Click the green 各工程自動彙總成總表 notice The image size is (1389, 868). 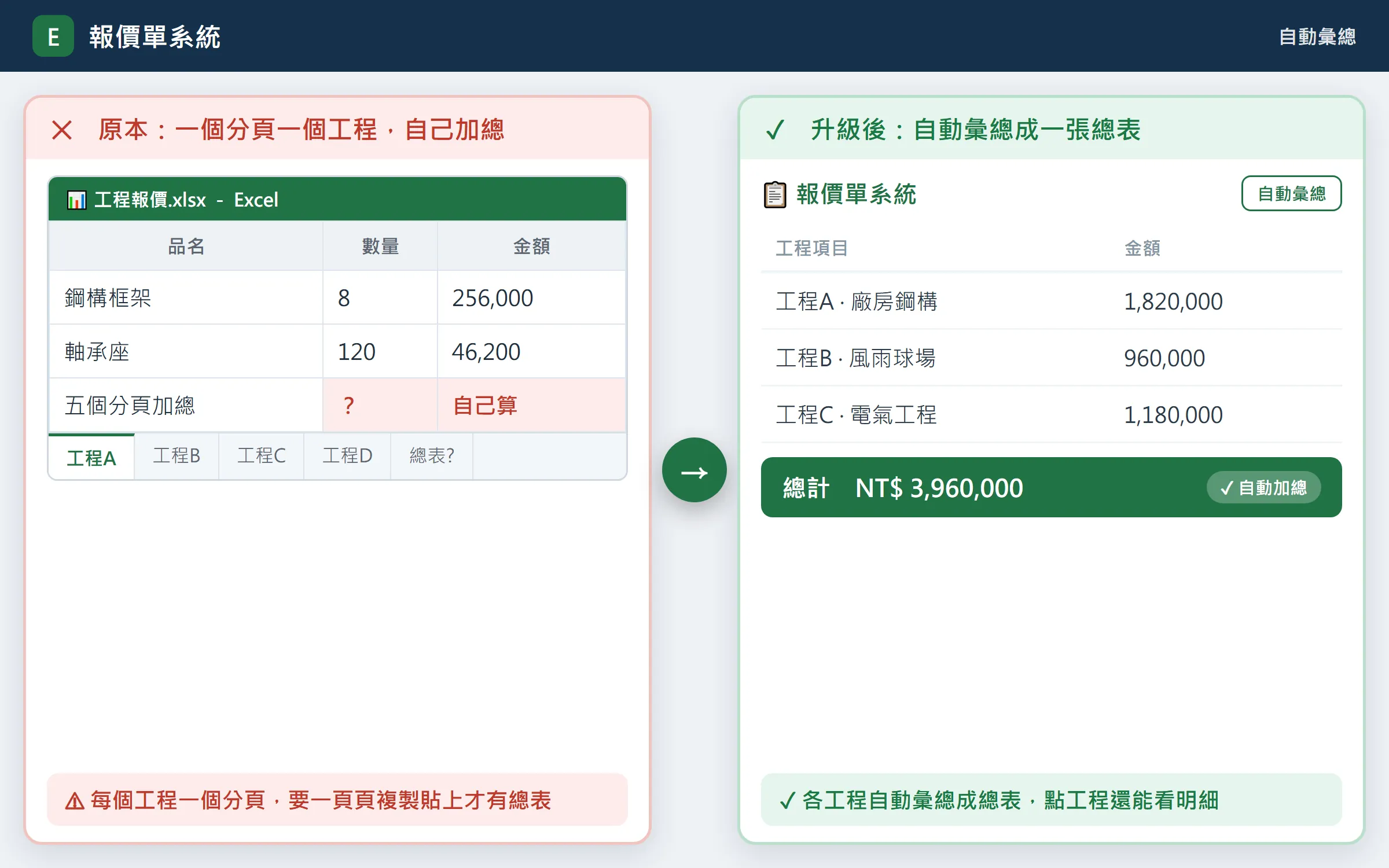tap(1051, 799)
